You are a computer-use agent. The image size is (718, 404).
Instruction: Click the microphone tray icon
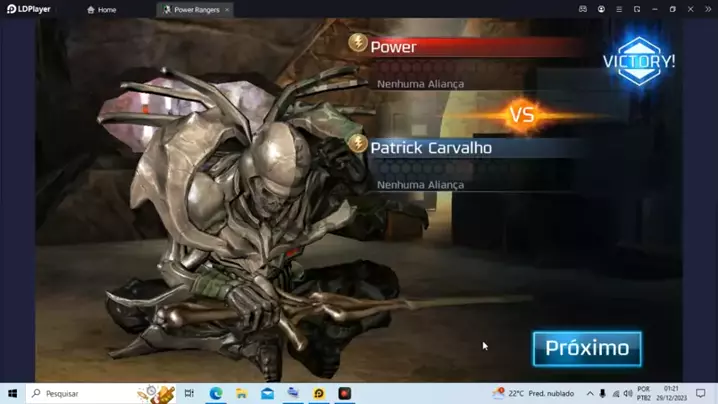pyautogui.click(x=603, y=393)
